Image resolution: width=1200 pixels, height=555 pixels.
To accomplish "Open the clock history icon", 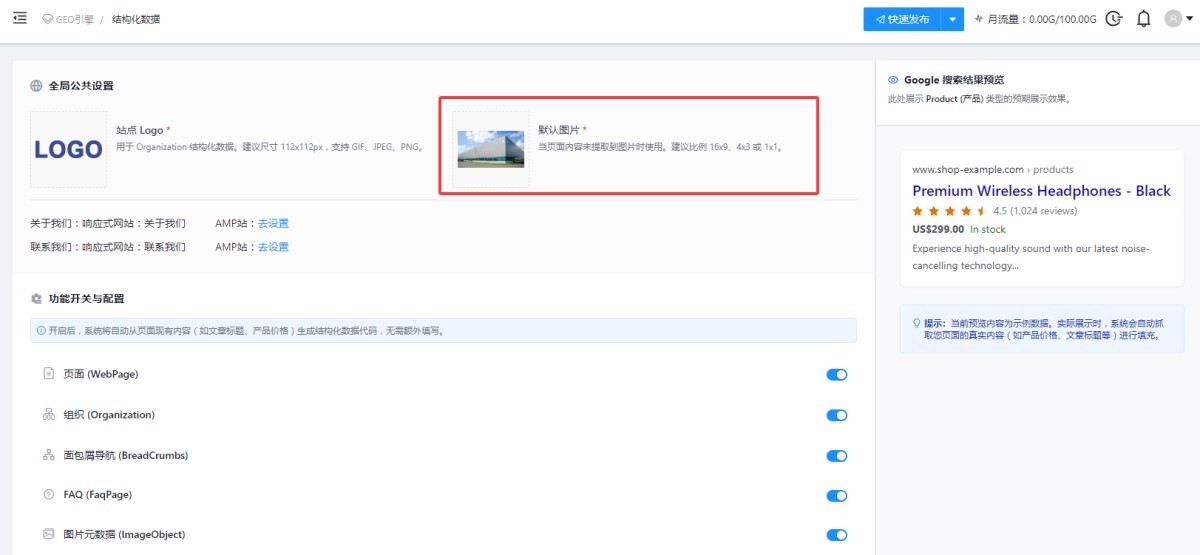I will [1114, 19].
